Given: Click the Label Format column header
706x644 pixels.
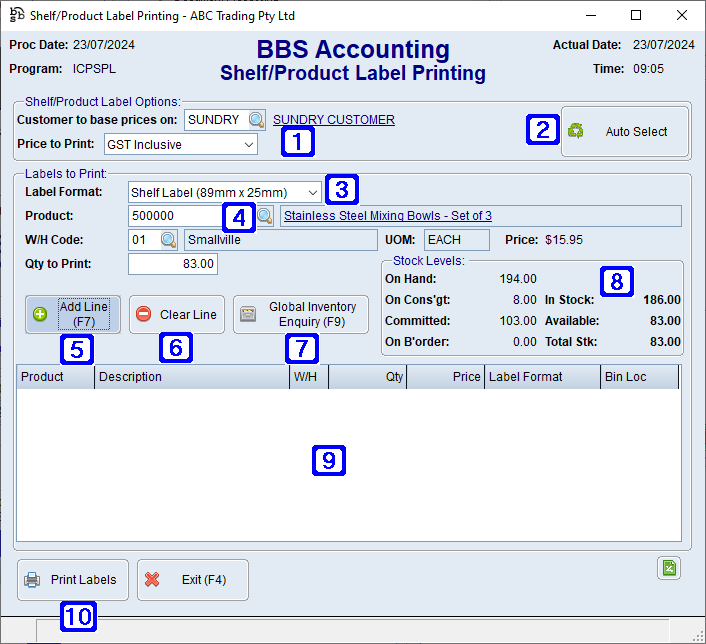Looking at the screenshot, I should [542, 377].
